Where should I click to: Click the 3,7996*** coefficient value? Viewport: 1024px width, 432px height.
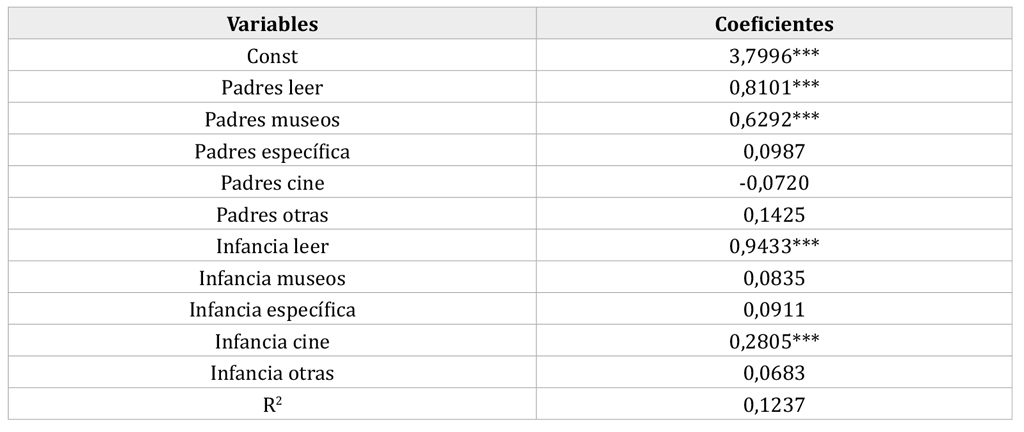(x=774, y=56)
